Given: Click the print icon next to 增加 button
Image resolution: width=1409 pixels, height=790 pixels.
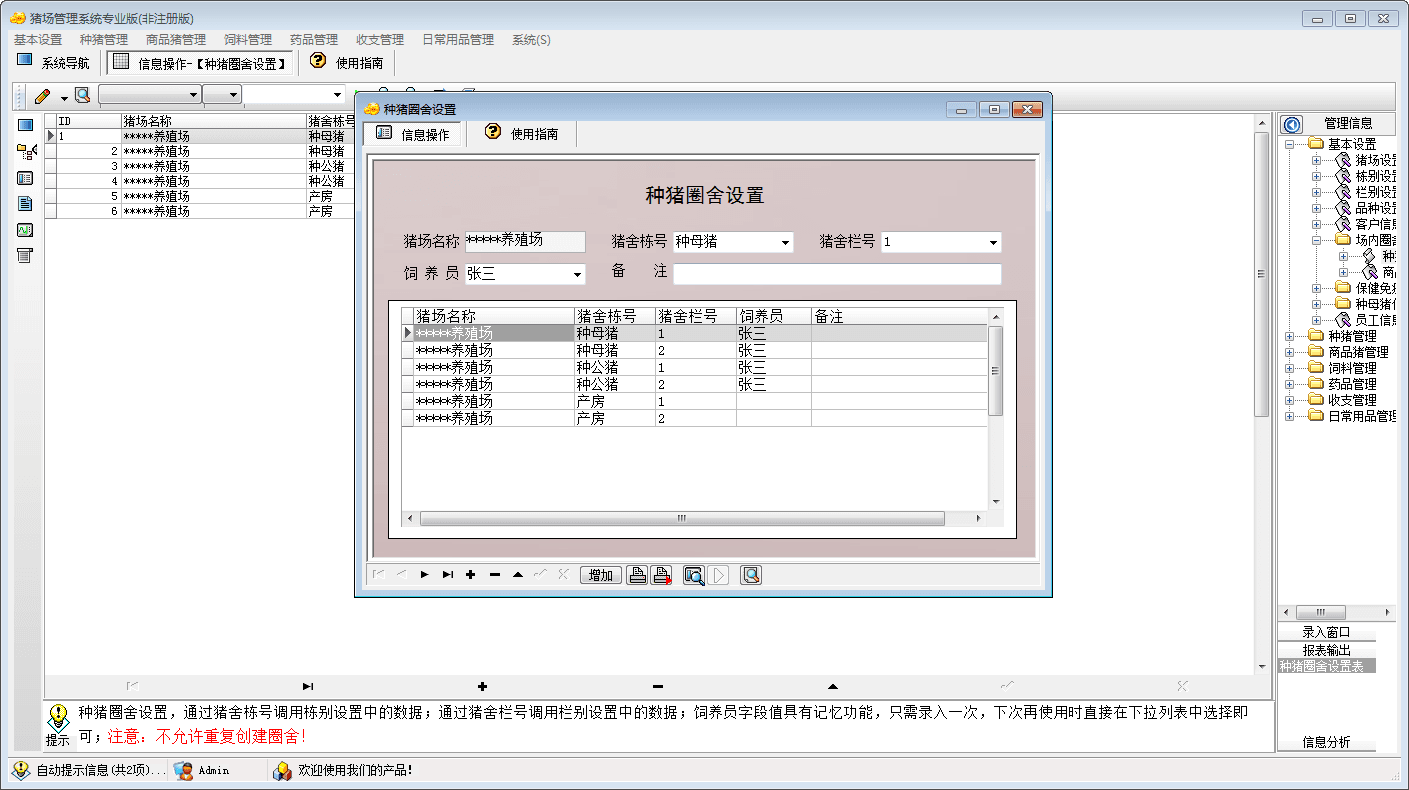Looking at the screenshot, I should click(637, 575).
